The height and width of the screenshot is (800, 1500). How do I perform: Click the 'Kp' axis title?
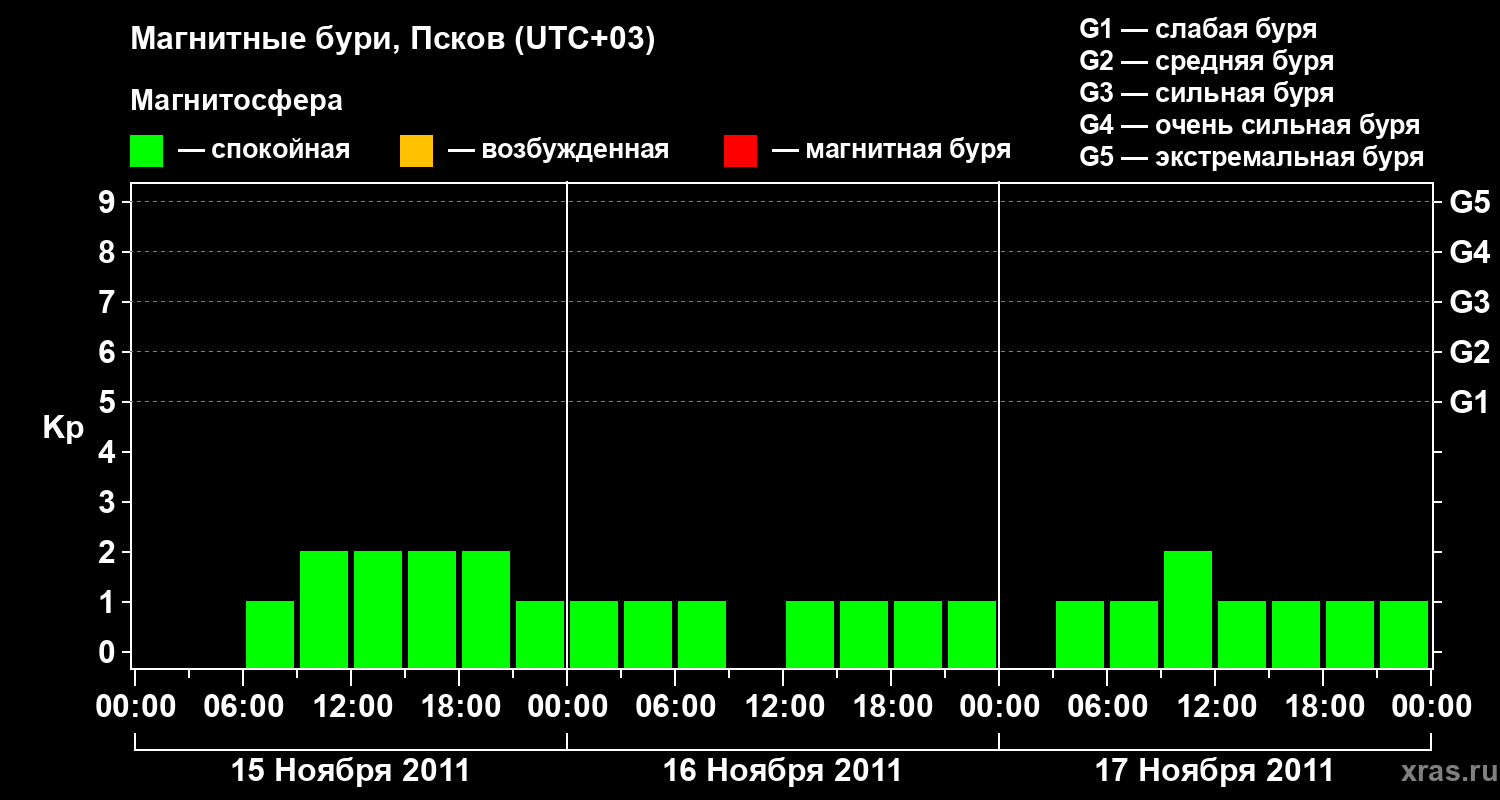(x=63, y=429)
